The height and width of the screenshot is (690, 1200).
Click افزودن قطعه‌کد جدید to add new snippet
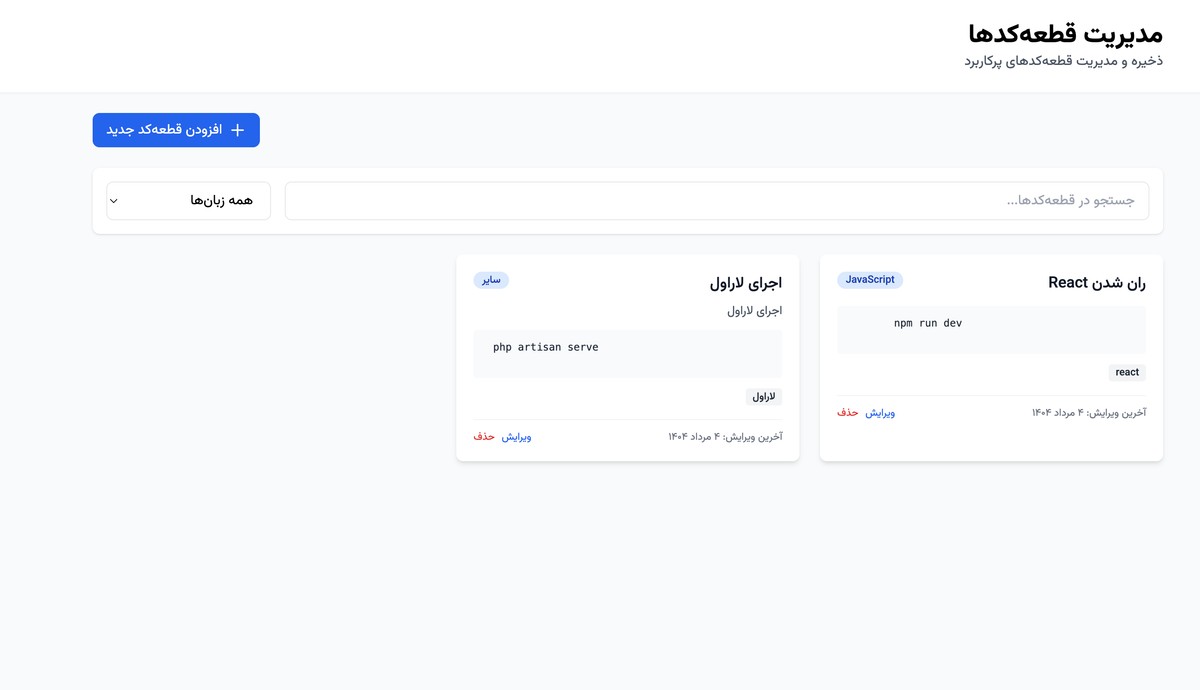point(176,129)
